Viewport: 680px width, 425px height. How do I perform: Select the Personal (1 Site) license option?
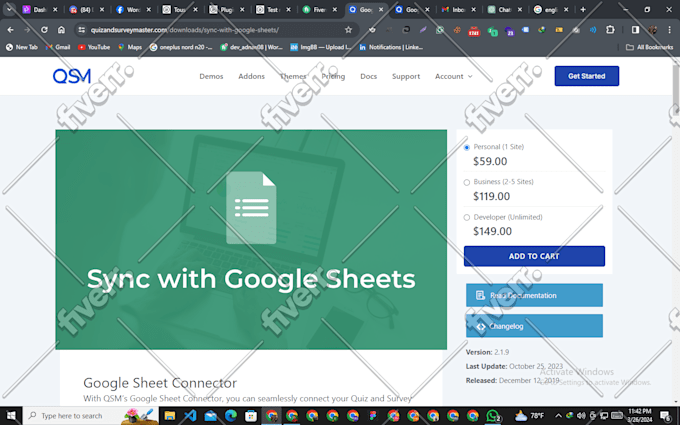[x=467, y=147]
